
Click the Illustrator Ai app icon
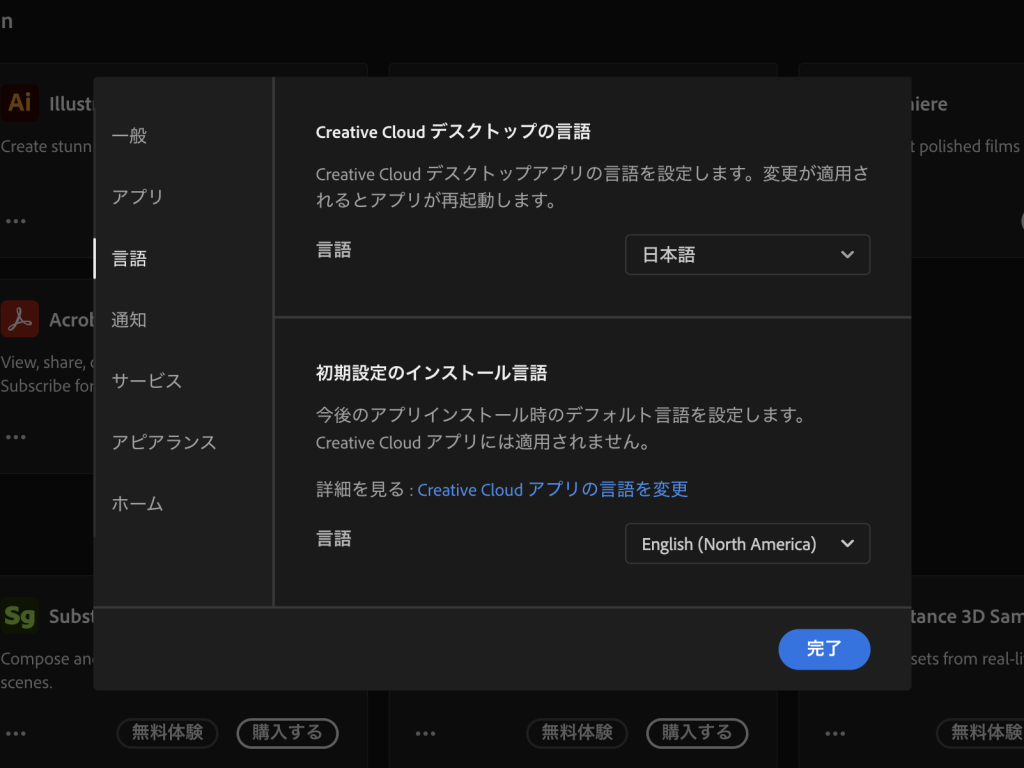[x=20, y=103]
